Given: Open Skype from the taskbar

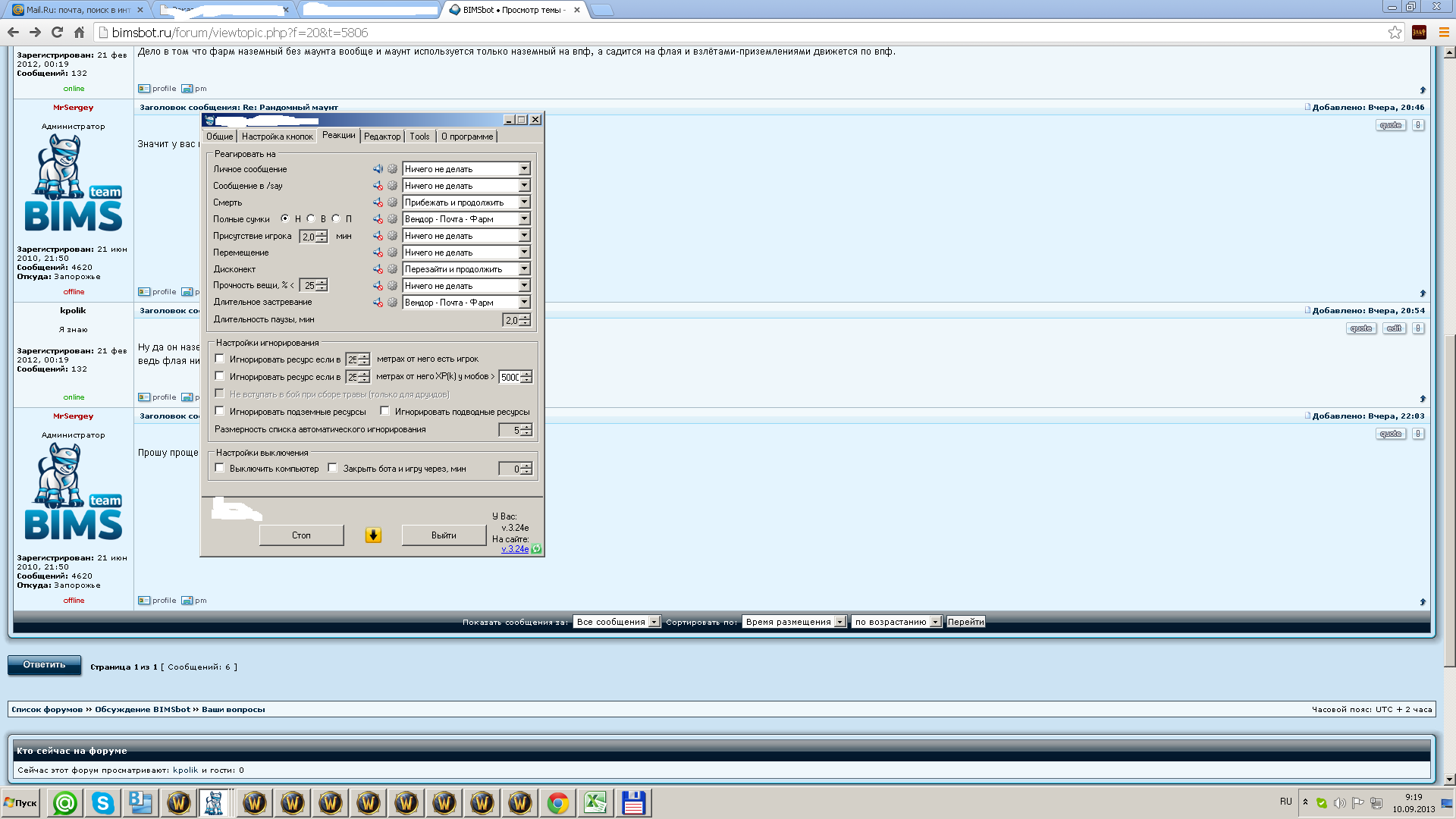Looking at the screenshot, I should 102,803.
